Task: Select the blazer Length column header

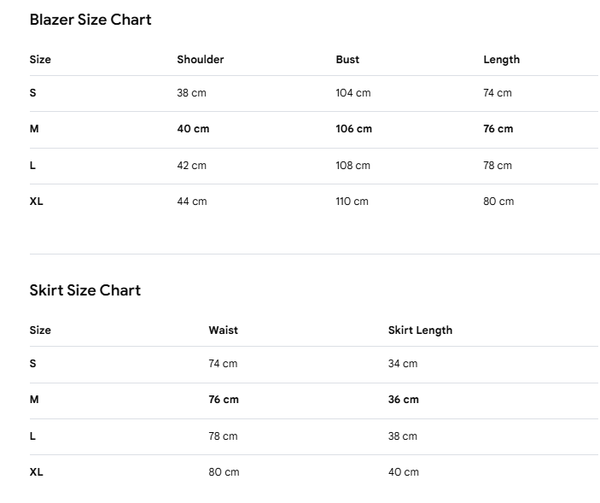Action: (x=501, y=60)
